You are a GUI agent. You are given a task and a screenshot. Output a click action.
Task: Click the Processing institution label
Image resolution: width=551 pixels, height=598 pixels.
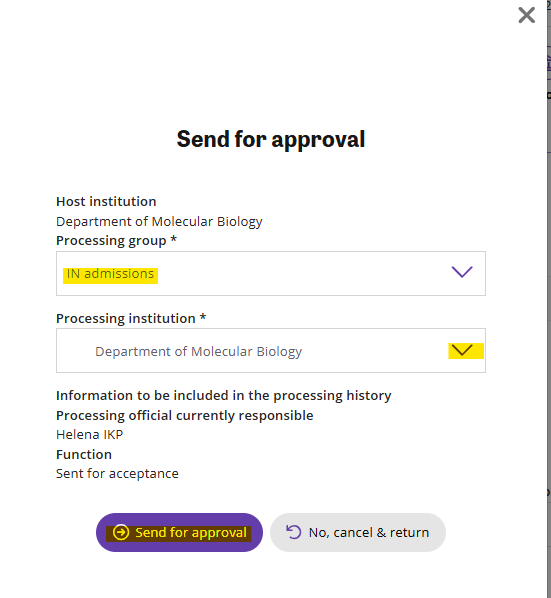131,318
